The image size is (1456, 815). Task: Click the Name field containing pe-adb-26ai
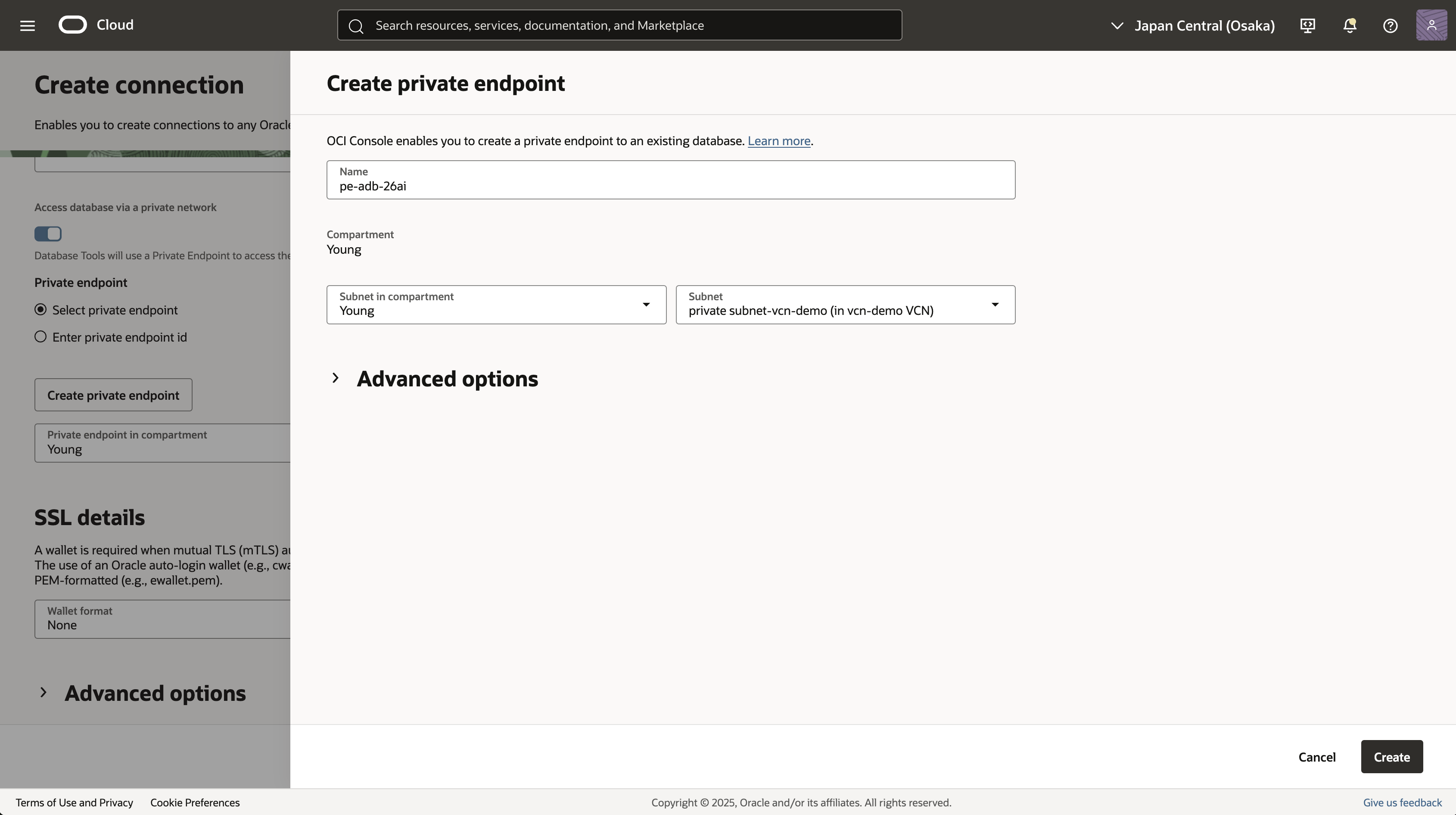[x=670, y=186]
